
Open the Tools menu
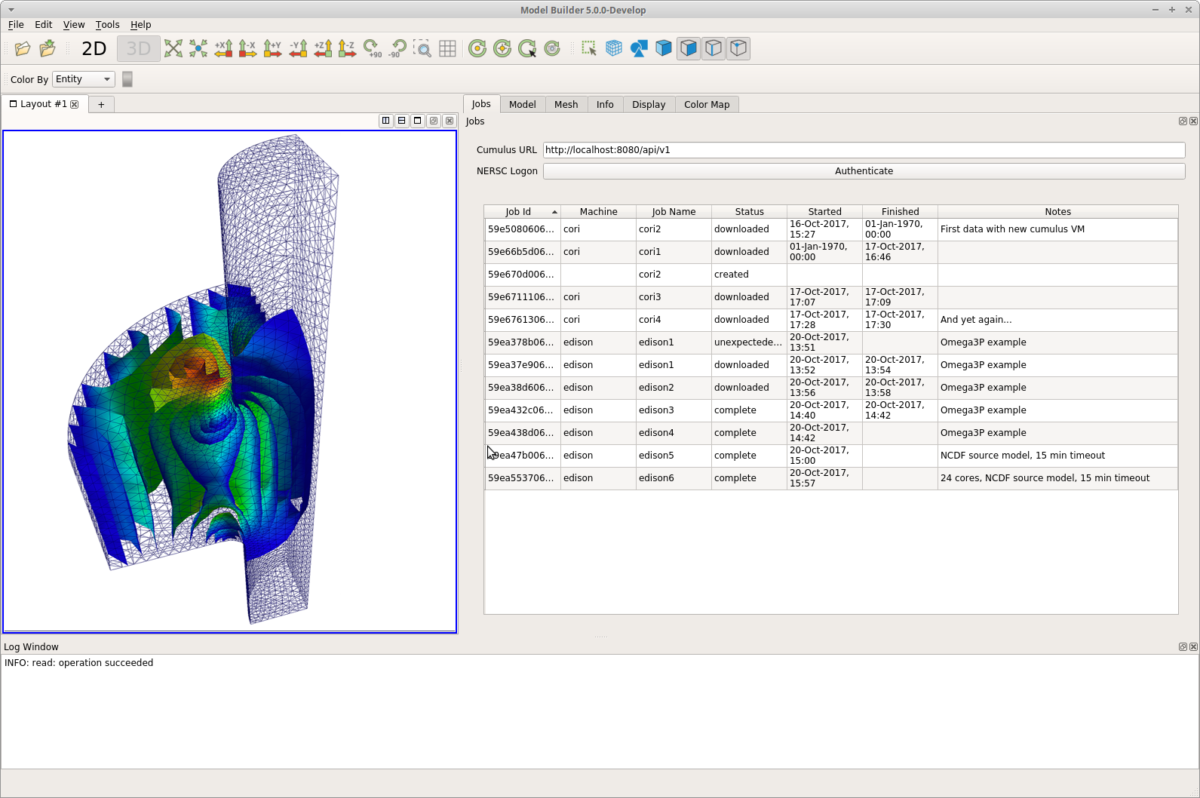[x=107, y=24]
